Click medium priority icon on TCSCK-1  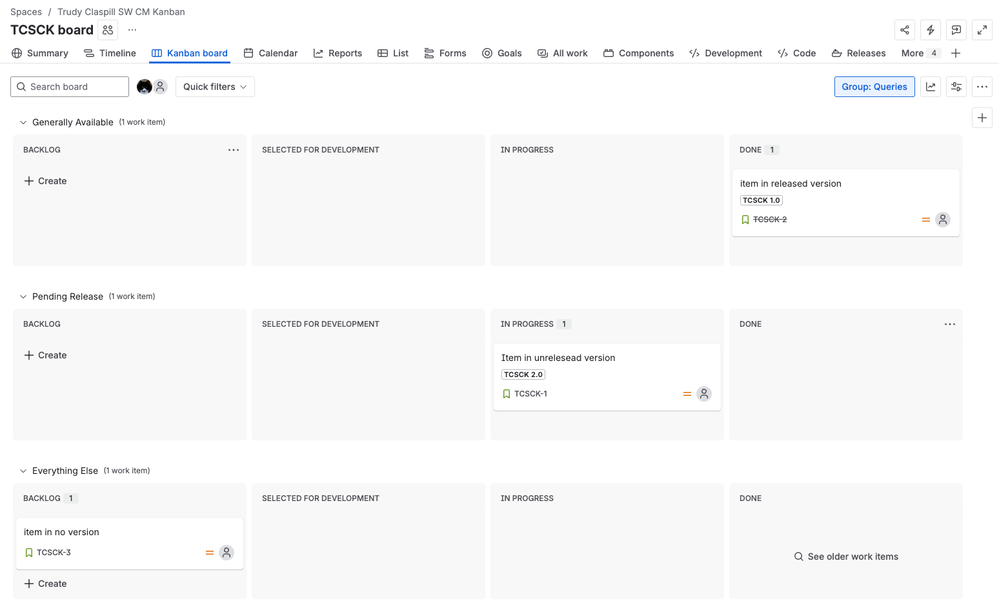[x=687, y=394]
